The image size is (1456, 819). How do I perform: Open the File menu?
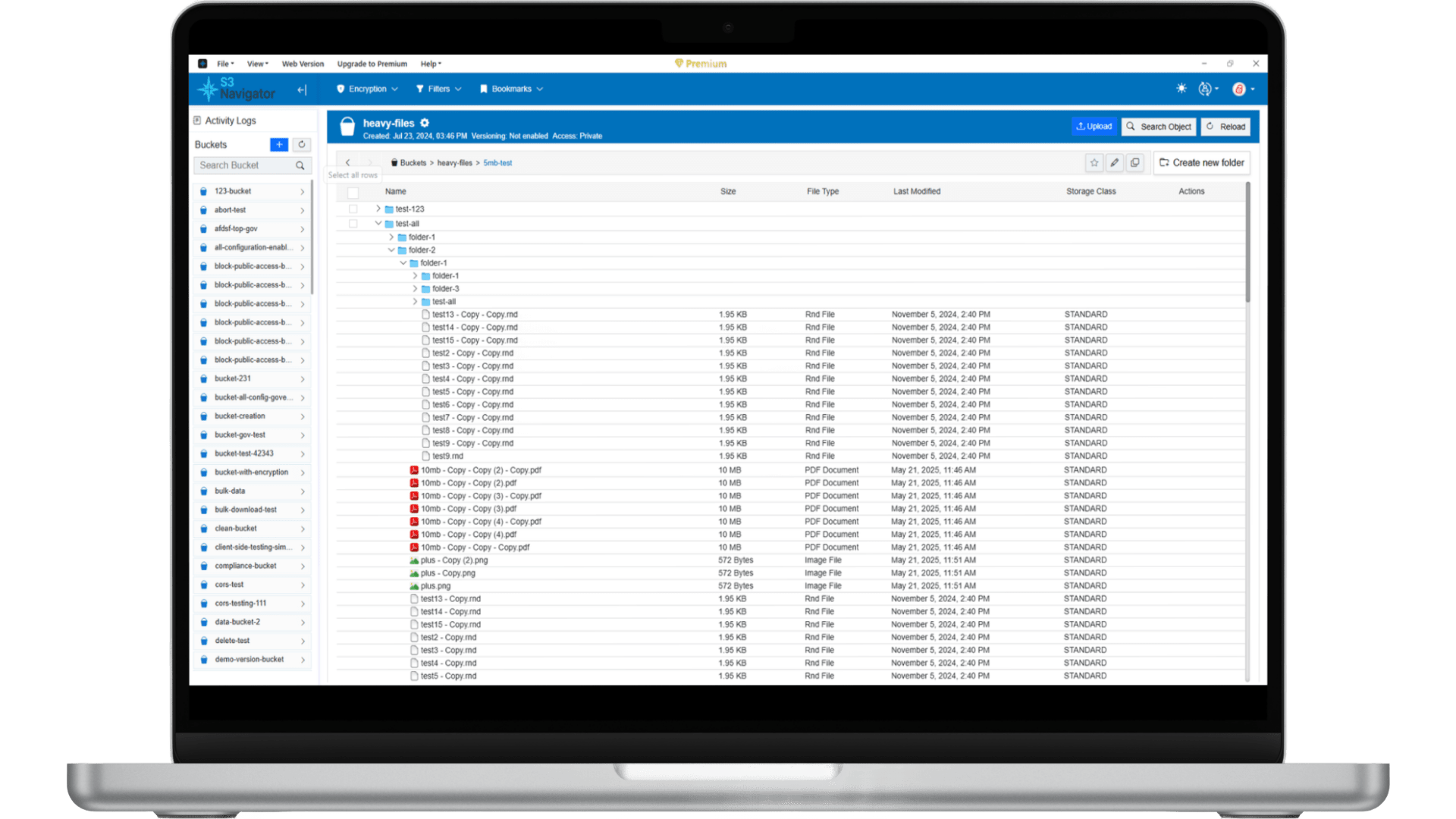[225, 64]
